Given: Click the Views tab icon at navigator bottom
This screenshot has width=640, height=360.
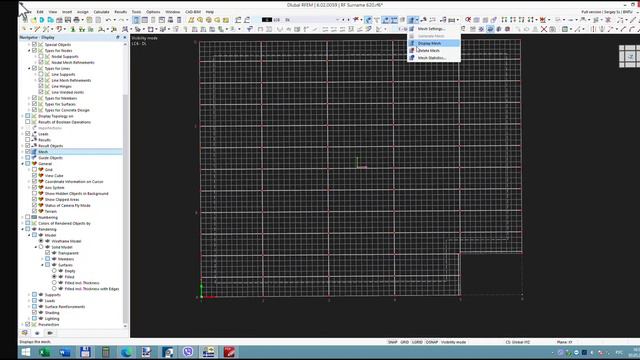Looking at the screenshot, I should pos(50,333).
